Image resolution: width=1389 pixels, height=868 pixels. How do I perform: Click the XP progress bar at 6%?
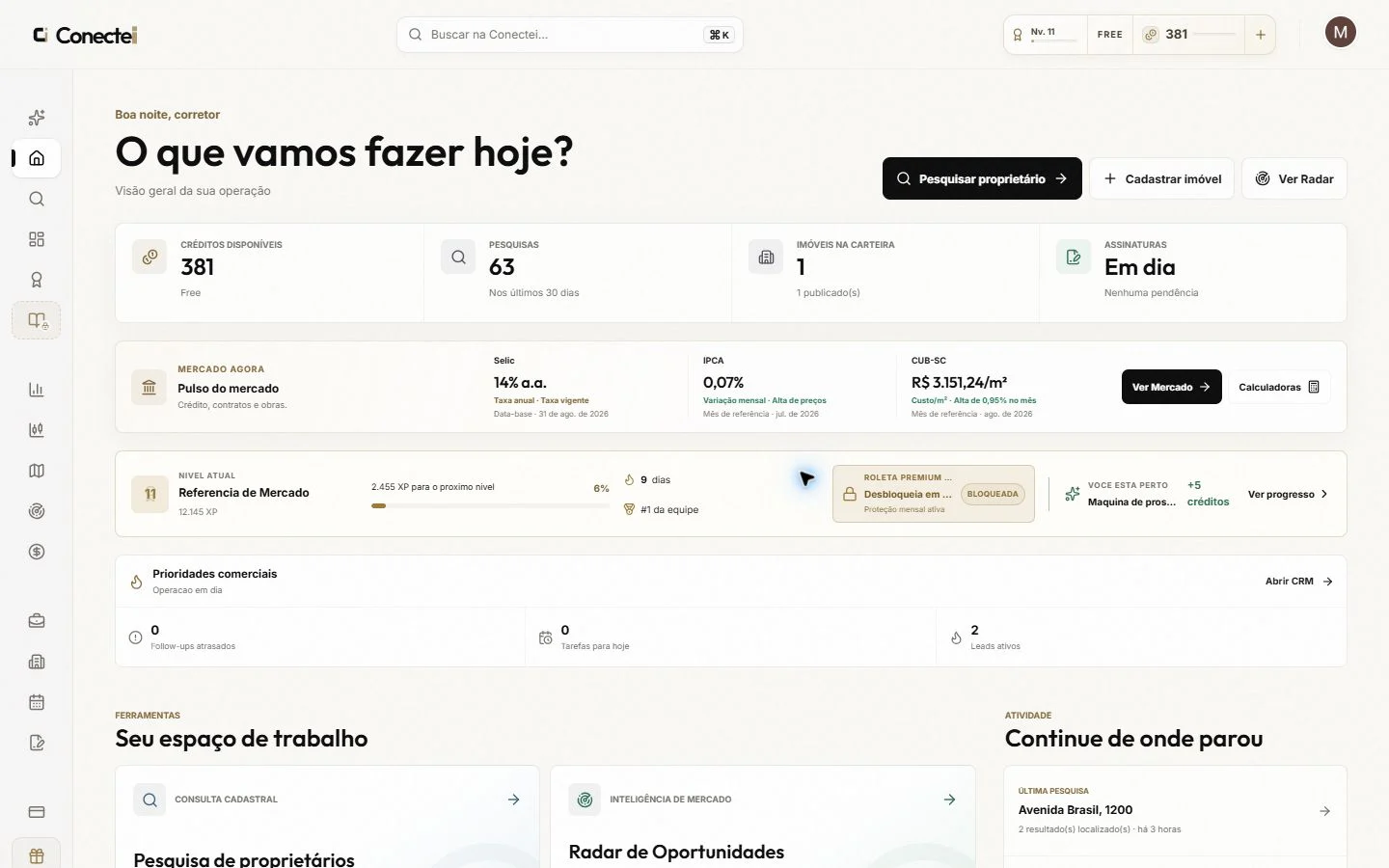point(490,505)
